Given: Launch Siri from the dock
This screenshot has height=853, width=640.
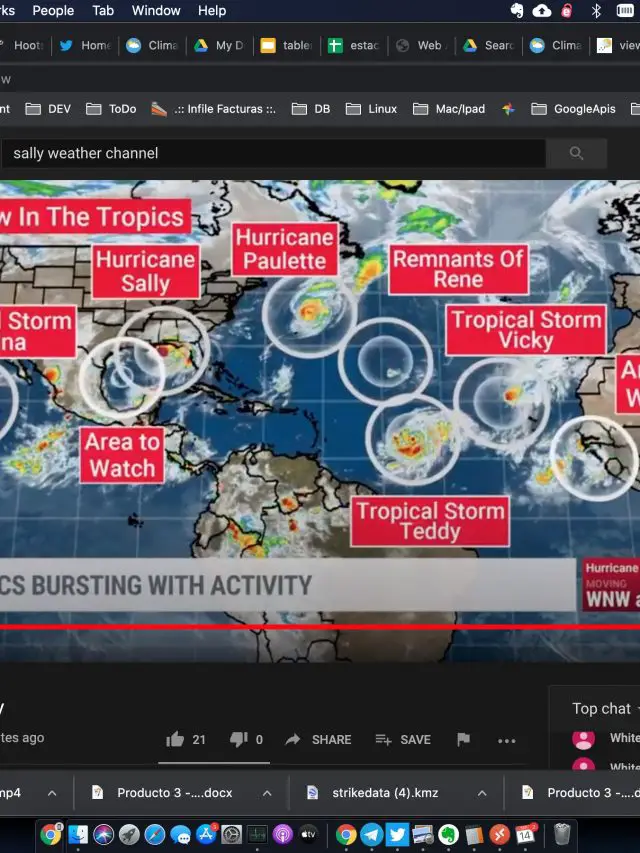Looking at the screenshot, I should click(x=103, y=834).
